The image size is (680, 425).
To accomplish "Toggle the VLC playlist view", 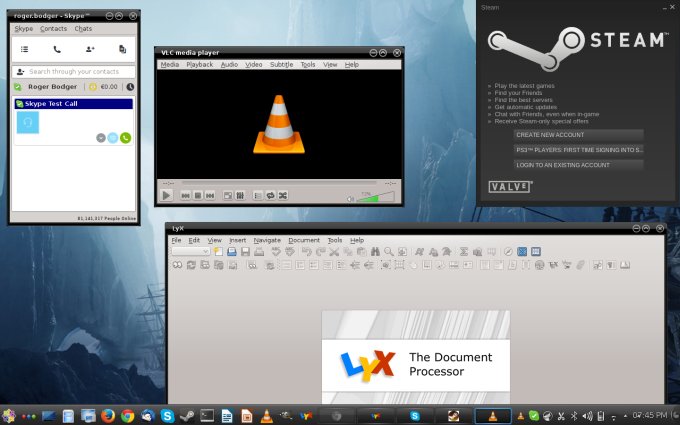I will [258, 196].
